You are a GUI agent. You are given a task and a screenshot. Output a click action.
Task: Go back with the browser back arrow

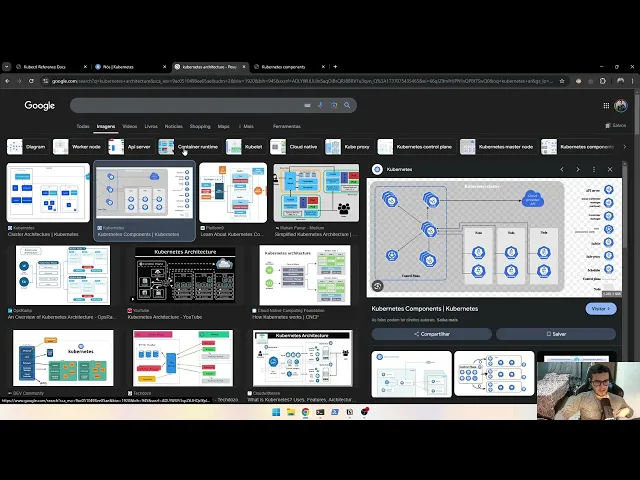pos(7,81)
